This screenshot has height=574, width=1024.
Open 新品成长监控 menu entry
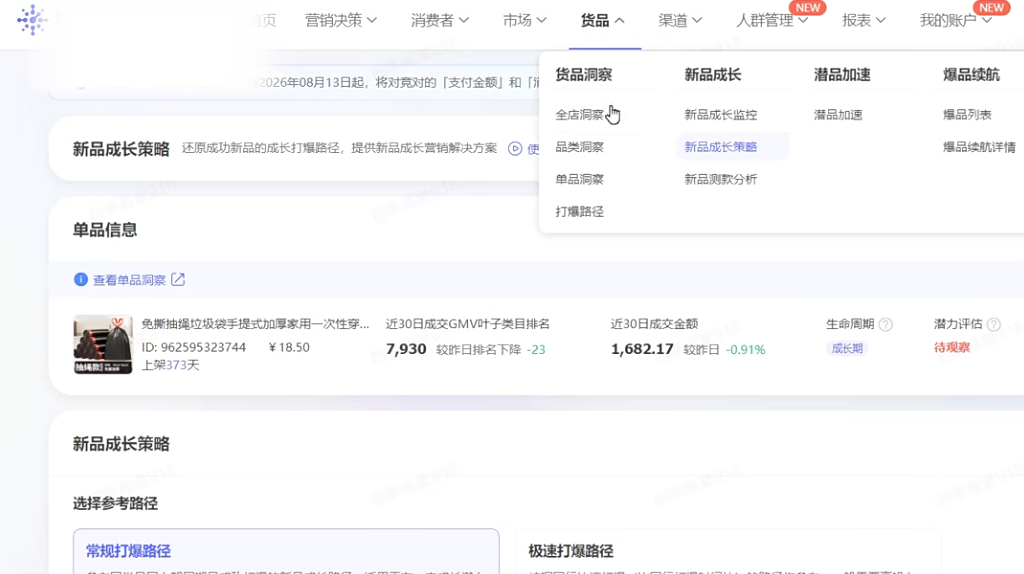720,115
